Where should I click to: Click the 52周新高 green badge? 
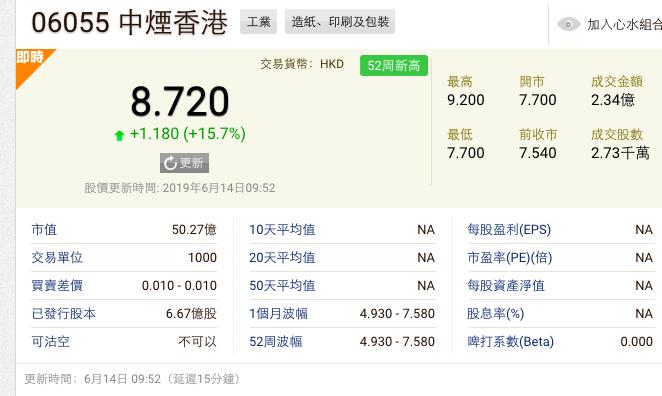[393, 65]
